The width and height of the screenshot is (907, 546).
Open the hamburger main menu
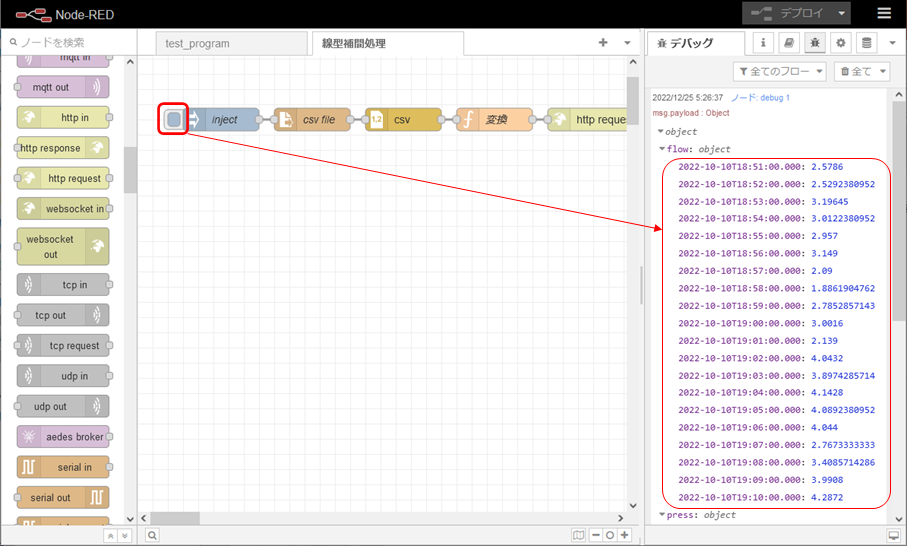pyautogui.click(x=884, y=14)
